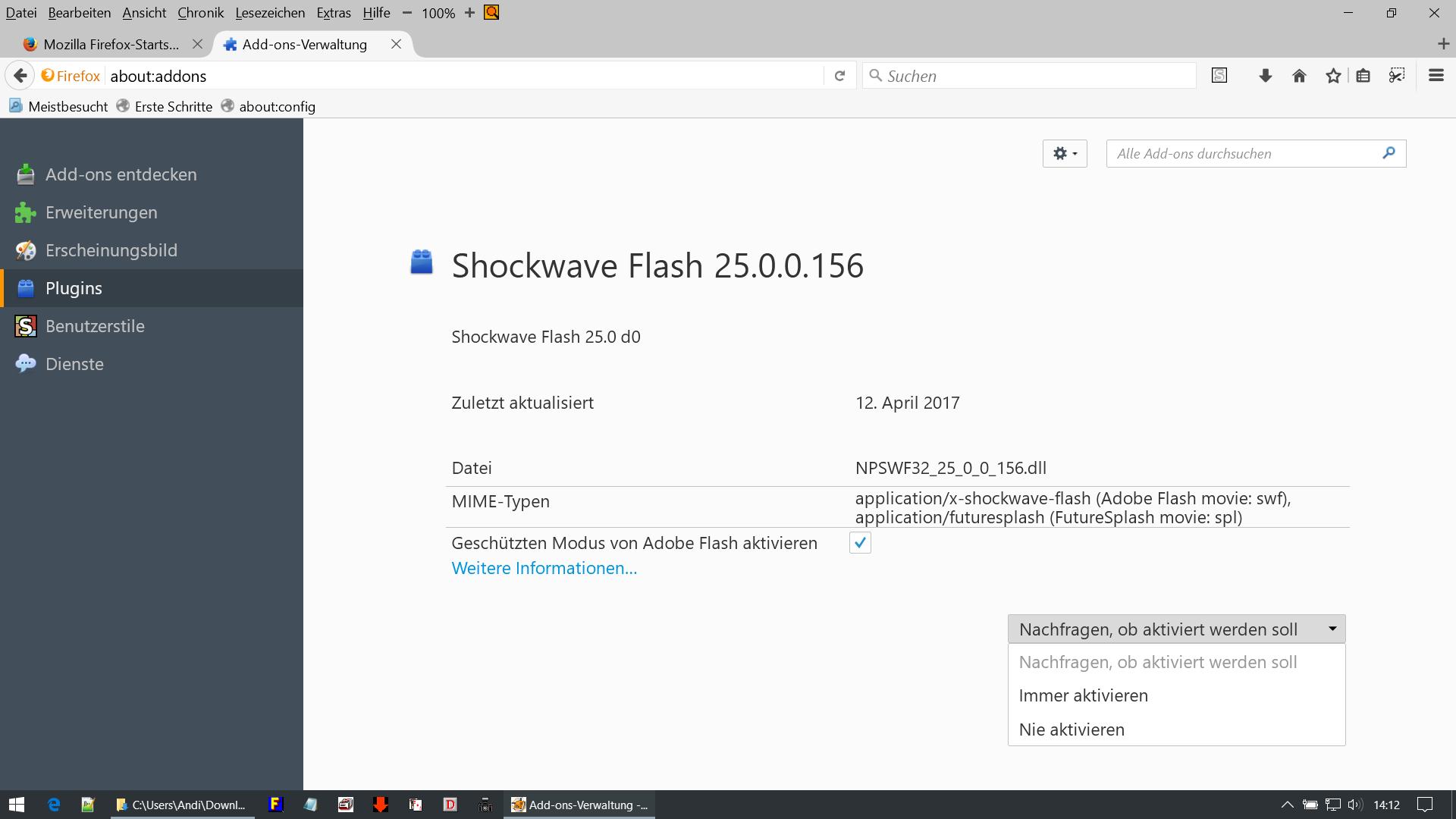Screen dimensions: 1456x819
Task: Click the zoom in plus button
Action: coord(469,13)
